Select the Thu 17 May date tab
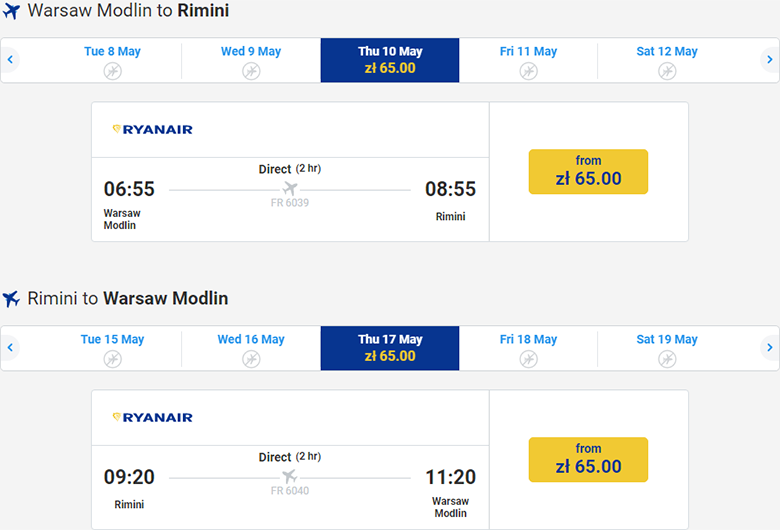 (390, 348)
